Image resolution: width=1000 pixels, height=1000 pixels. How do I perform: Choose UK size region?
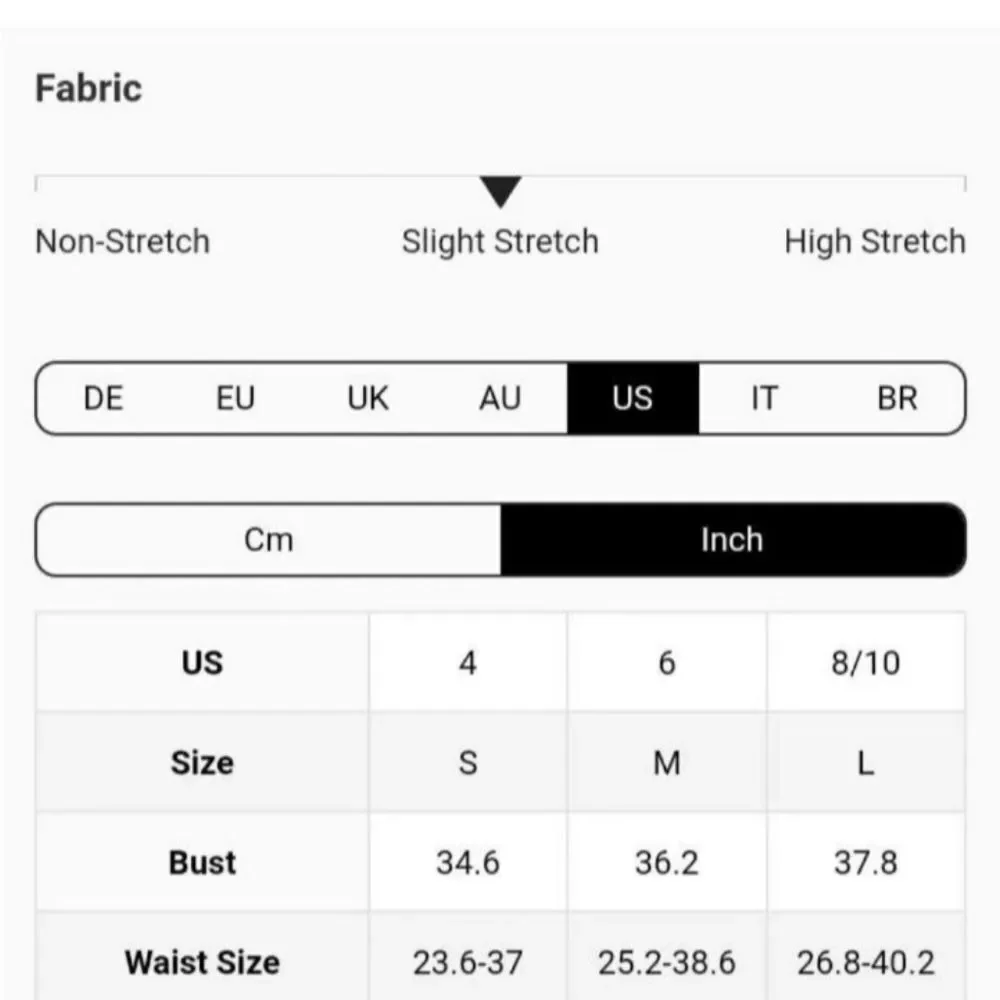click(368, 398)
